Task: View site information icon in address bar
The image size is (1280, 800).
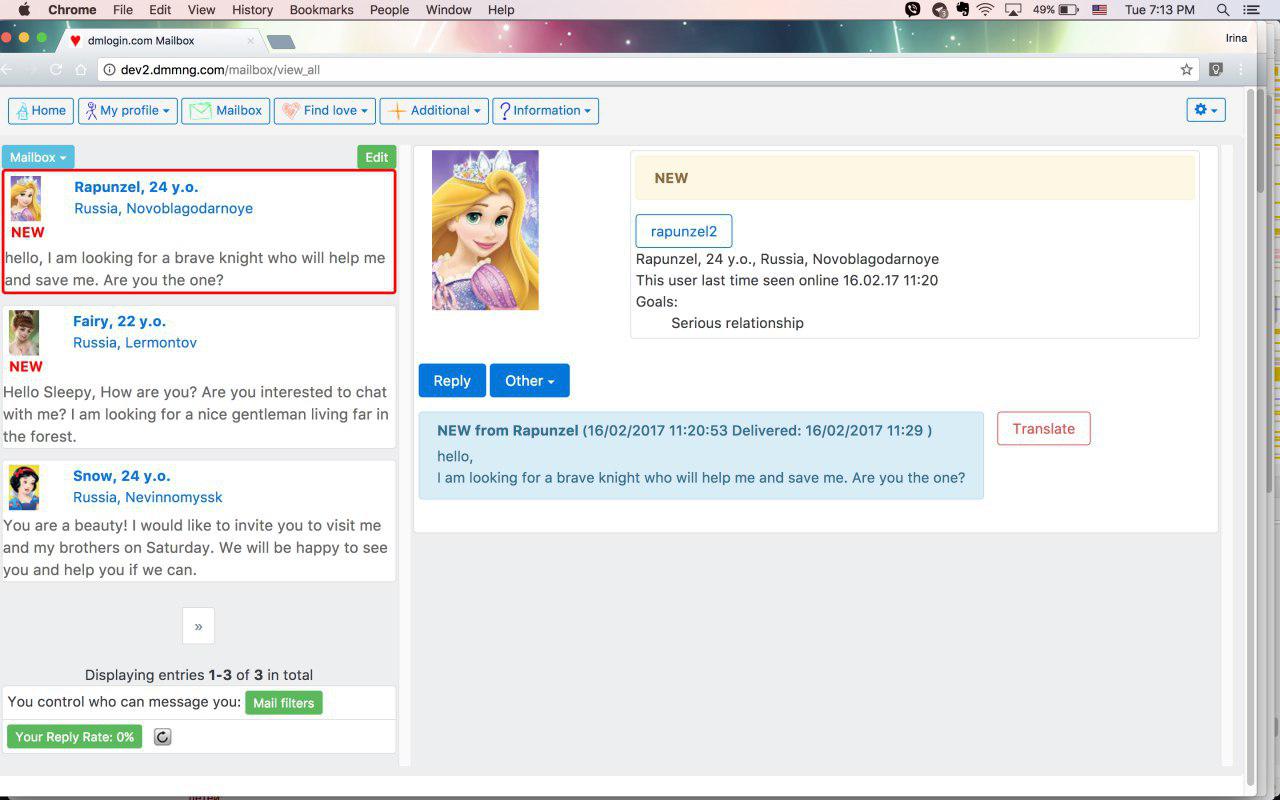Action: tap(110, 70)
